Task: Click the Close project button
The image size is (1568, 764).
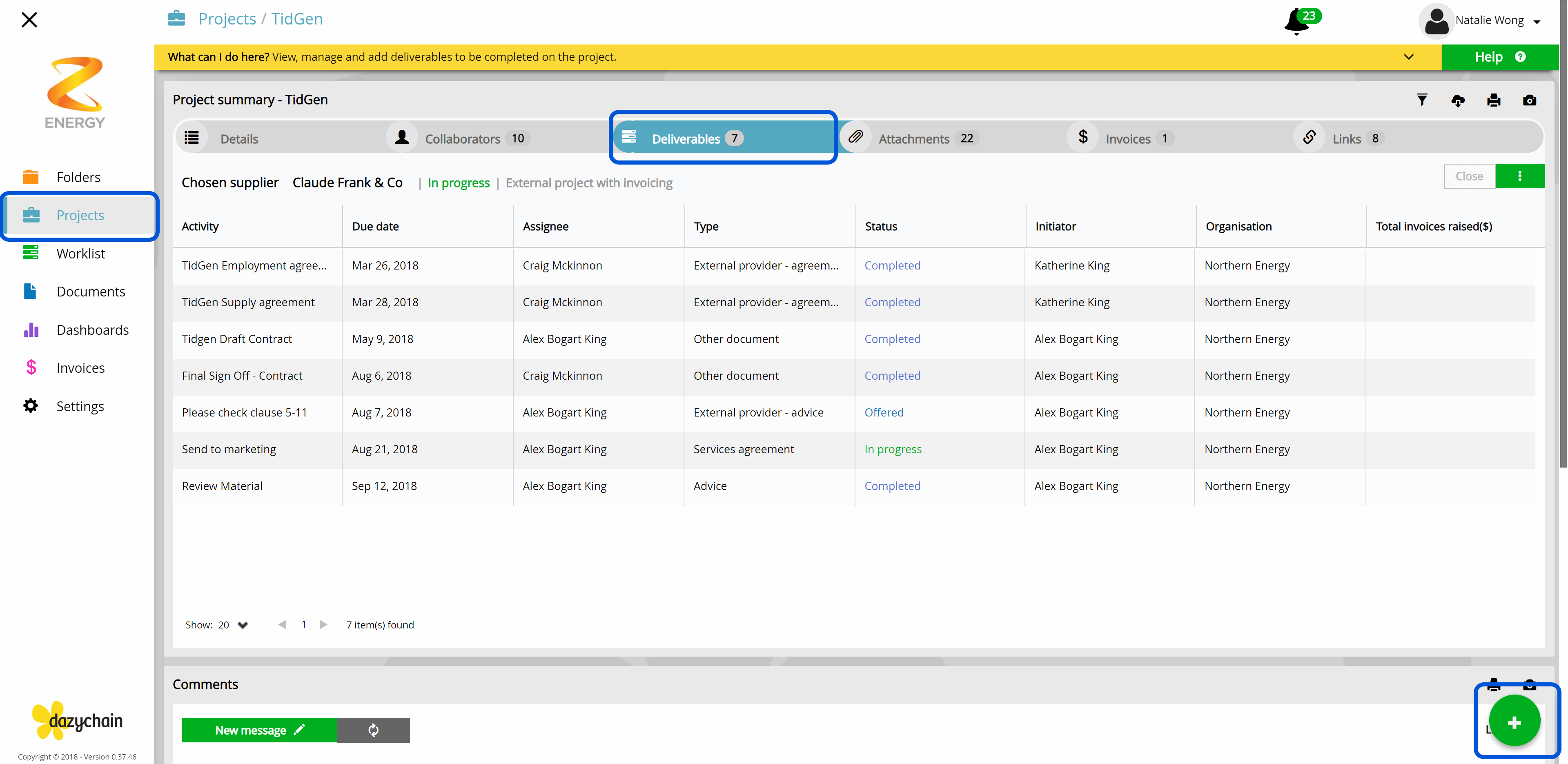Action: (1470, 176)
